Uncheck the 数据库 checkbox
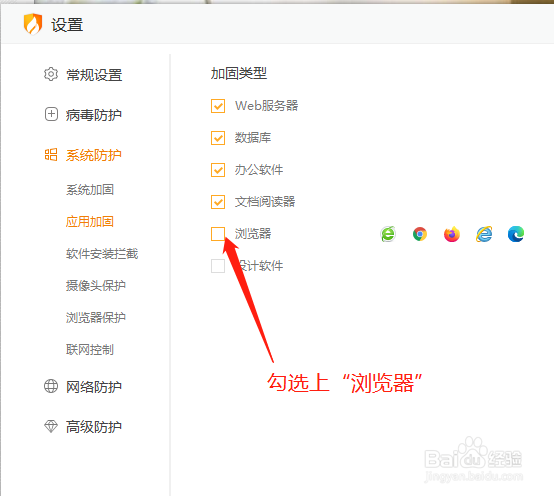554x496 pixels. click(218, 138)
